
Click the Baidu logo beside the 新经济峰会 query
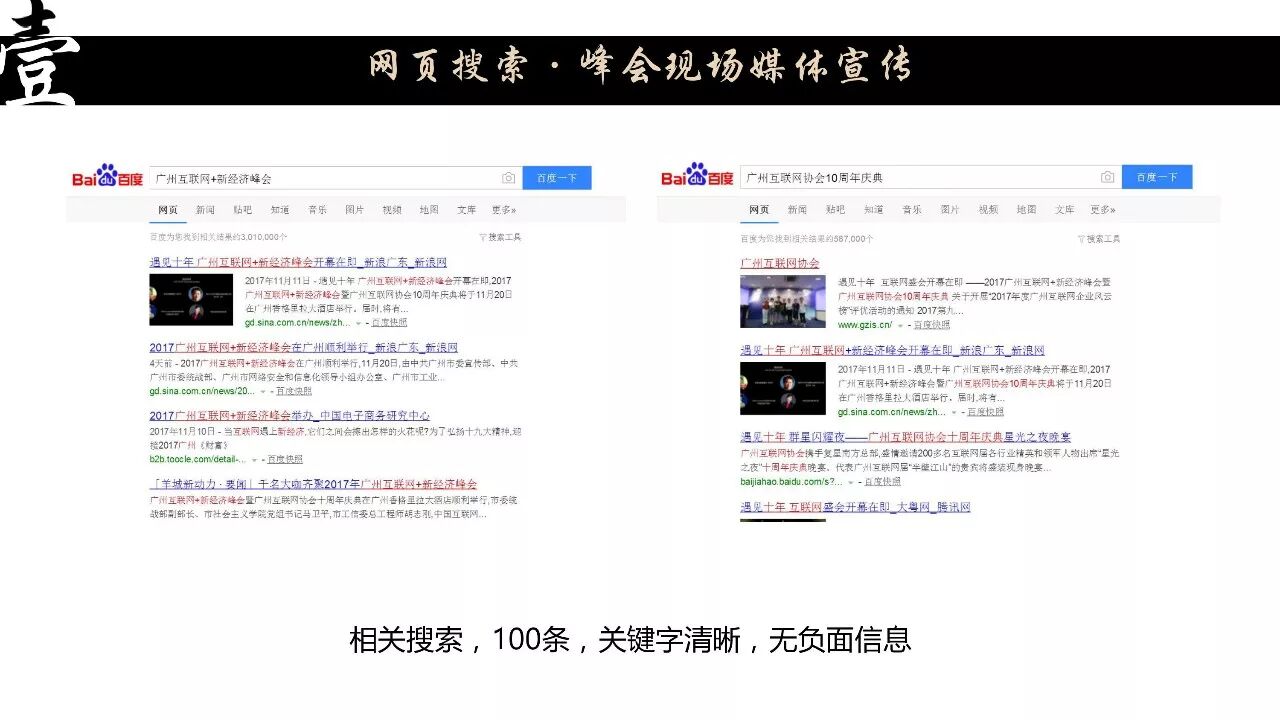point(108,176)
